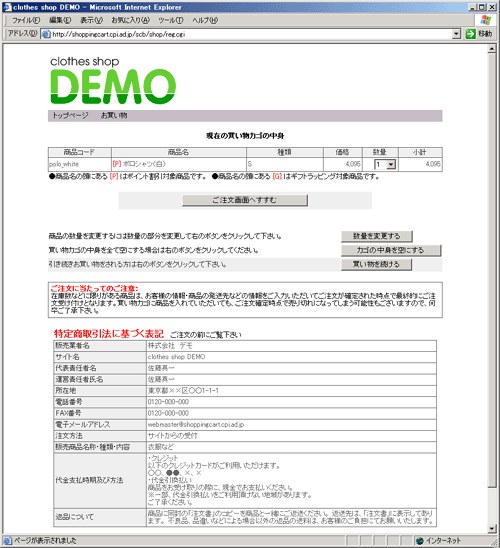Click the green Go arrow button
This screenshot has height=548, width=500.
(471, 34)
